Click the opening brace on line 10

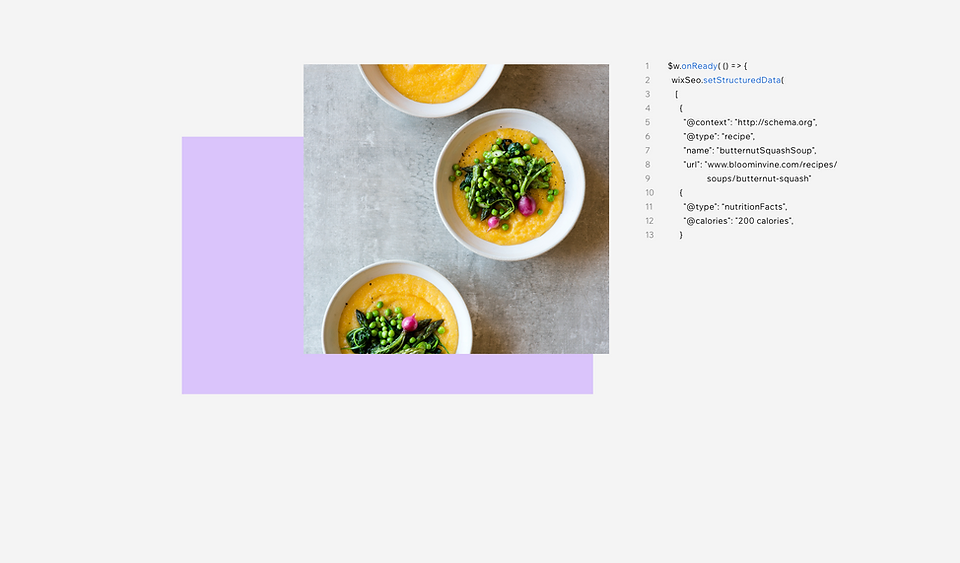coord(681,193)
